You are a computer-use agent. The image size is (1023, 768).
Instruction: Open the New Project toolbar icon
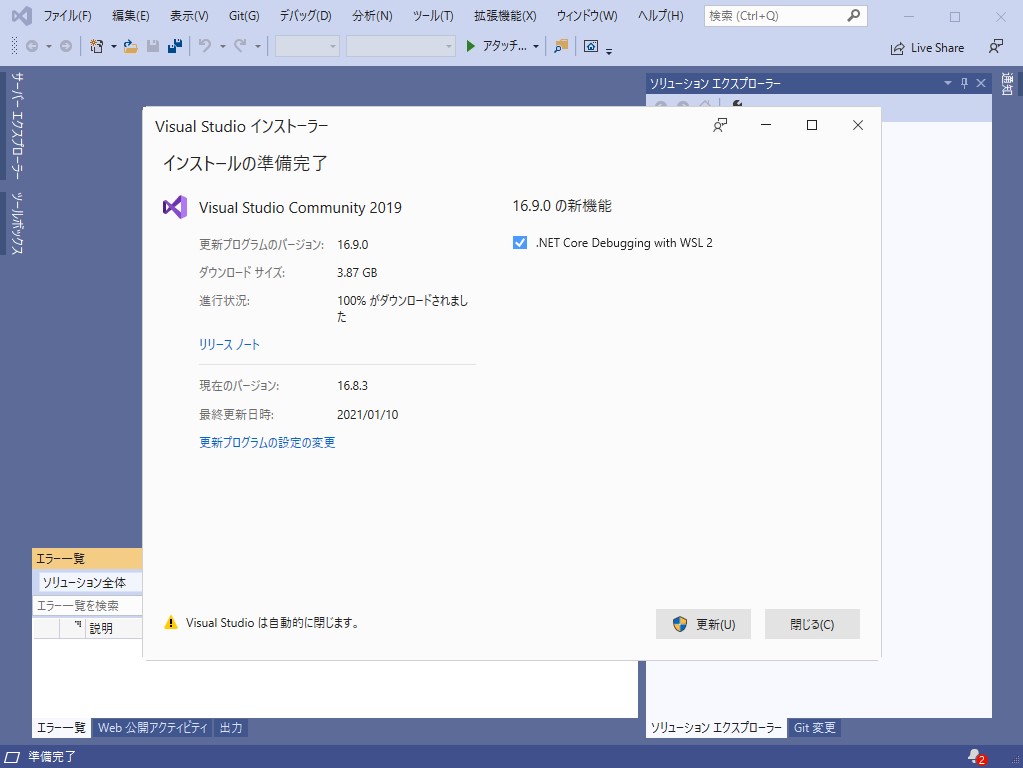click(x=96, y=45)
